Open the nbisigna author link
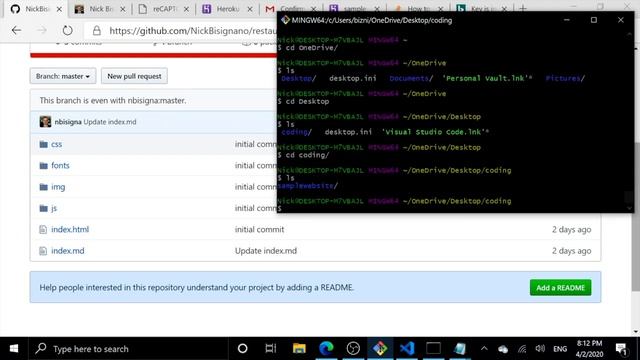The image size is (640, 360). [68, 122]
